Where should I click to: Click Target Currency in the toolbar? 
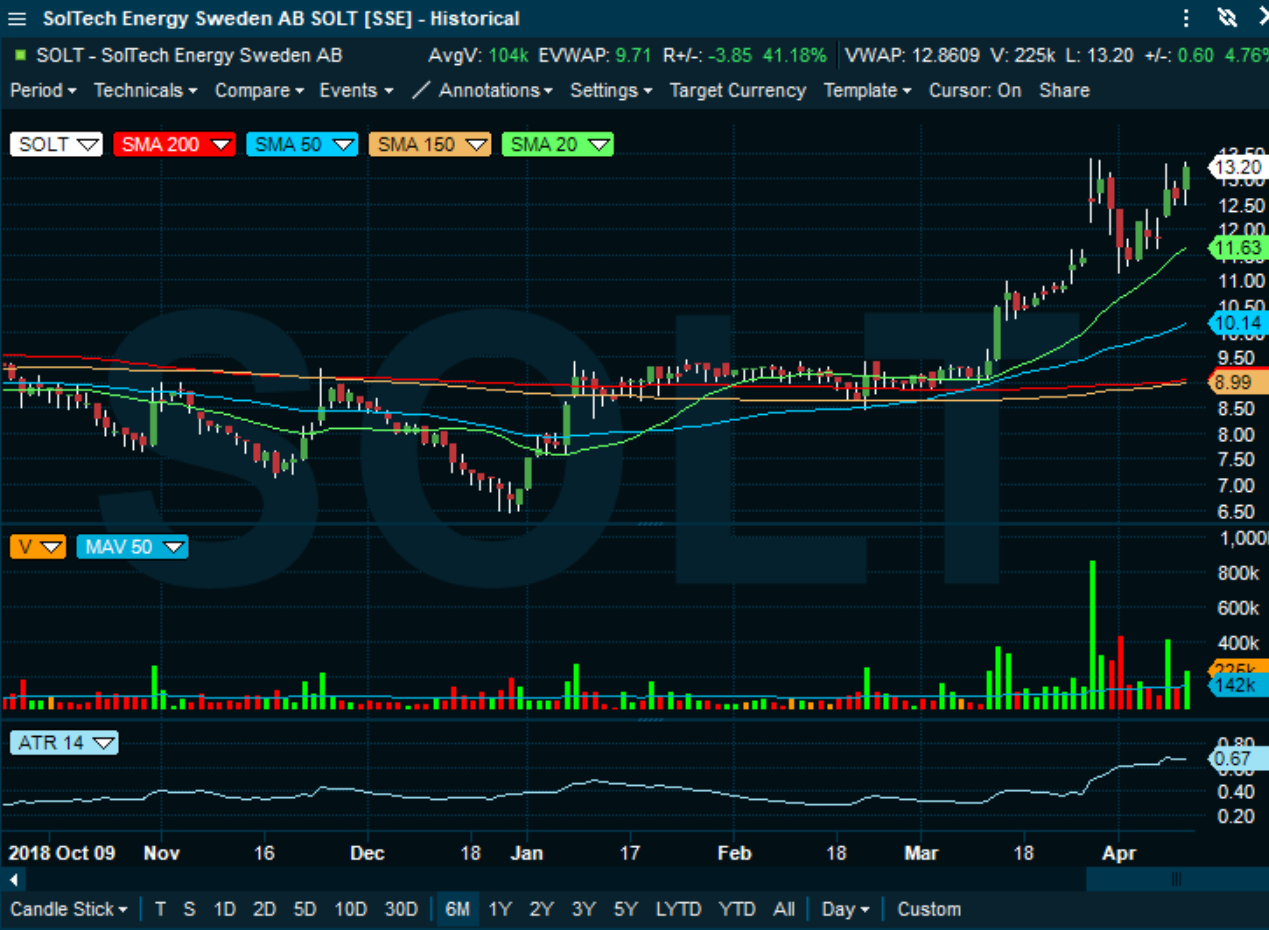(738, 90)
